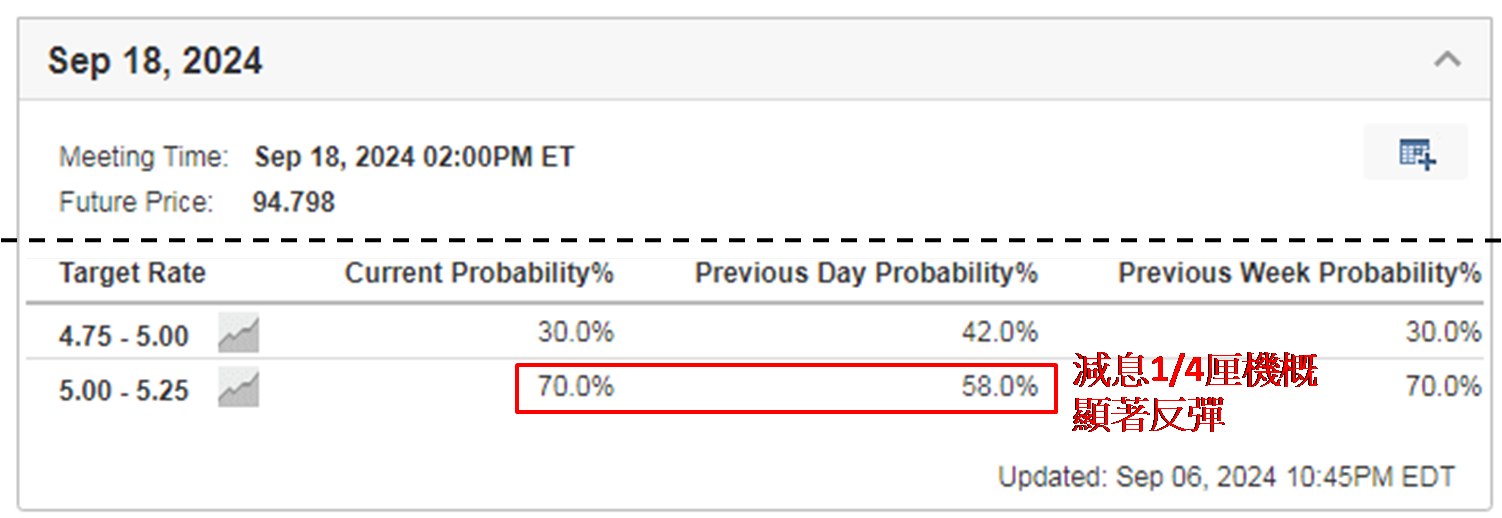
Task: Click the 42.0% previous day probability cell
Action: click(x=999, y=333)
